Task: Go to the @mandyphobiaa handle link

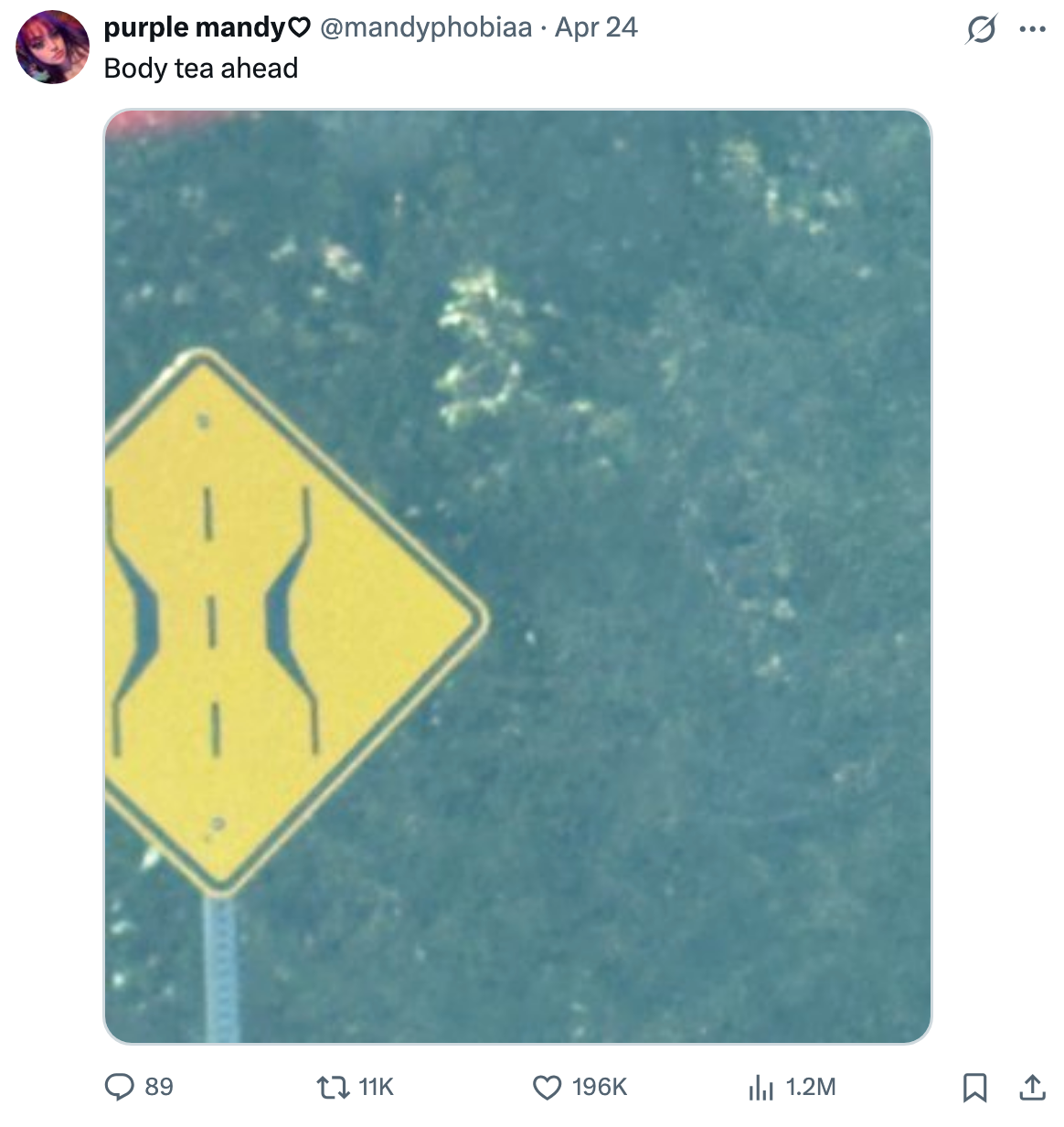Action: (x=426, y=27)
